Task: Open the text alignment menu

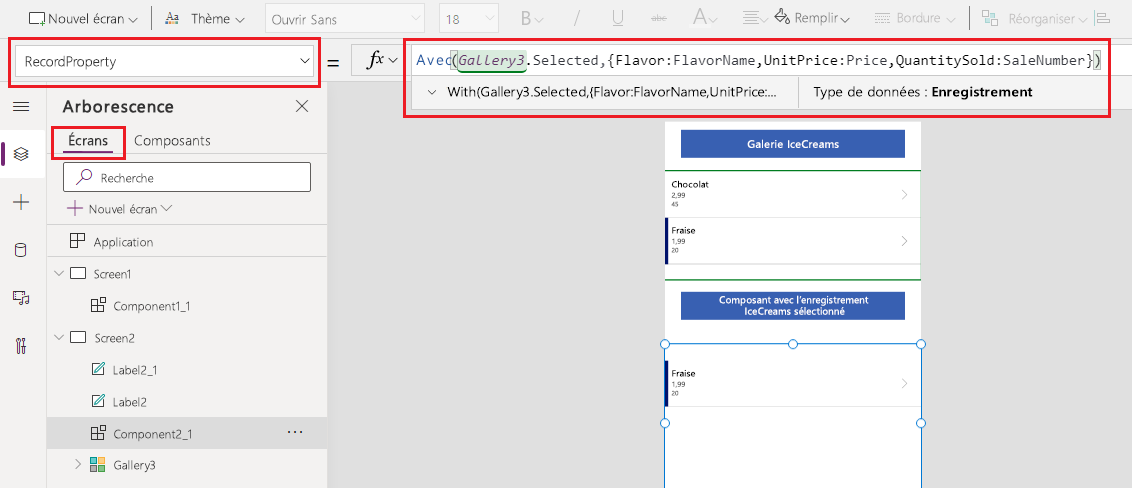Action: tap(753, 19)
